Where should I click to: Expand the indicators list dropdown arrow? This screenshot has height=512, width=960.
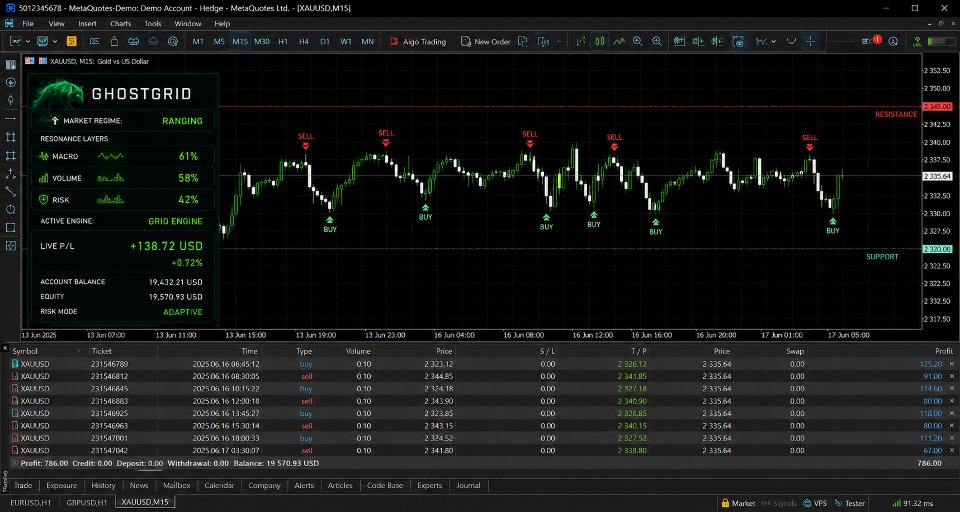pos(774,42)
